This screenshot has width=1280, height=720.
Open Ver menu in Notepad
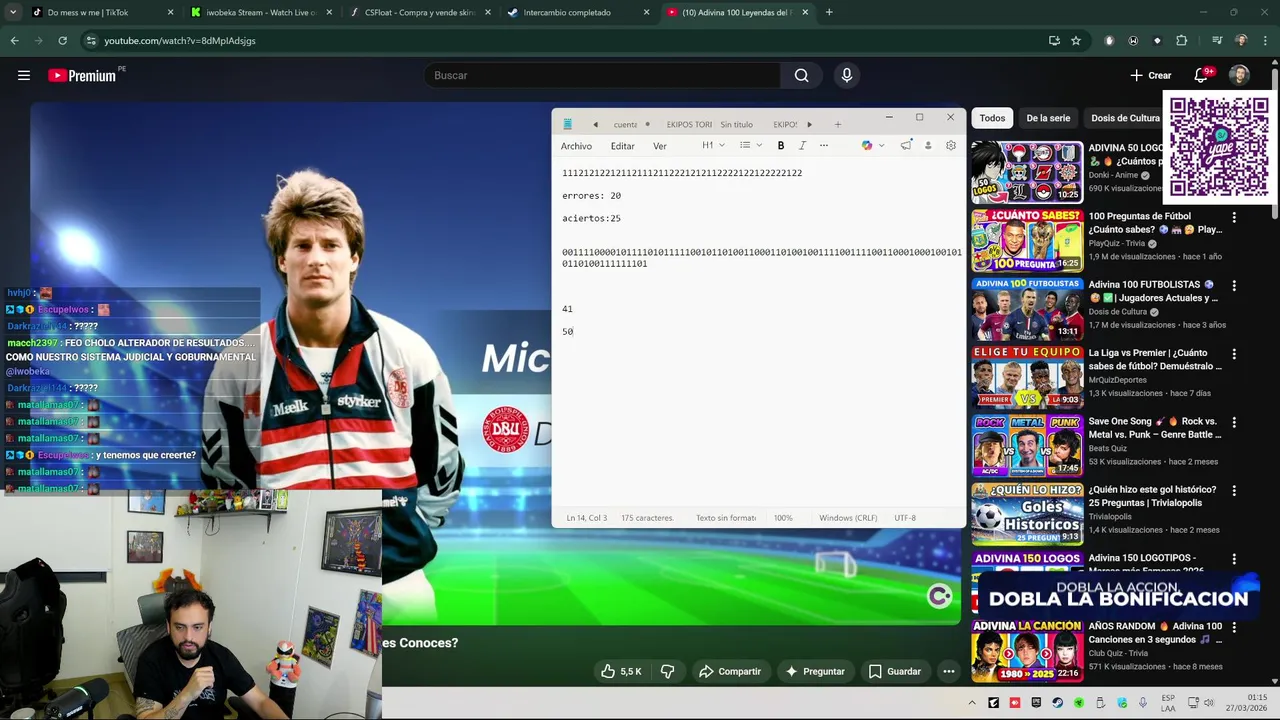coord(660,146)
